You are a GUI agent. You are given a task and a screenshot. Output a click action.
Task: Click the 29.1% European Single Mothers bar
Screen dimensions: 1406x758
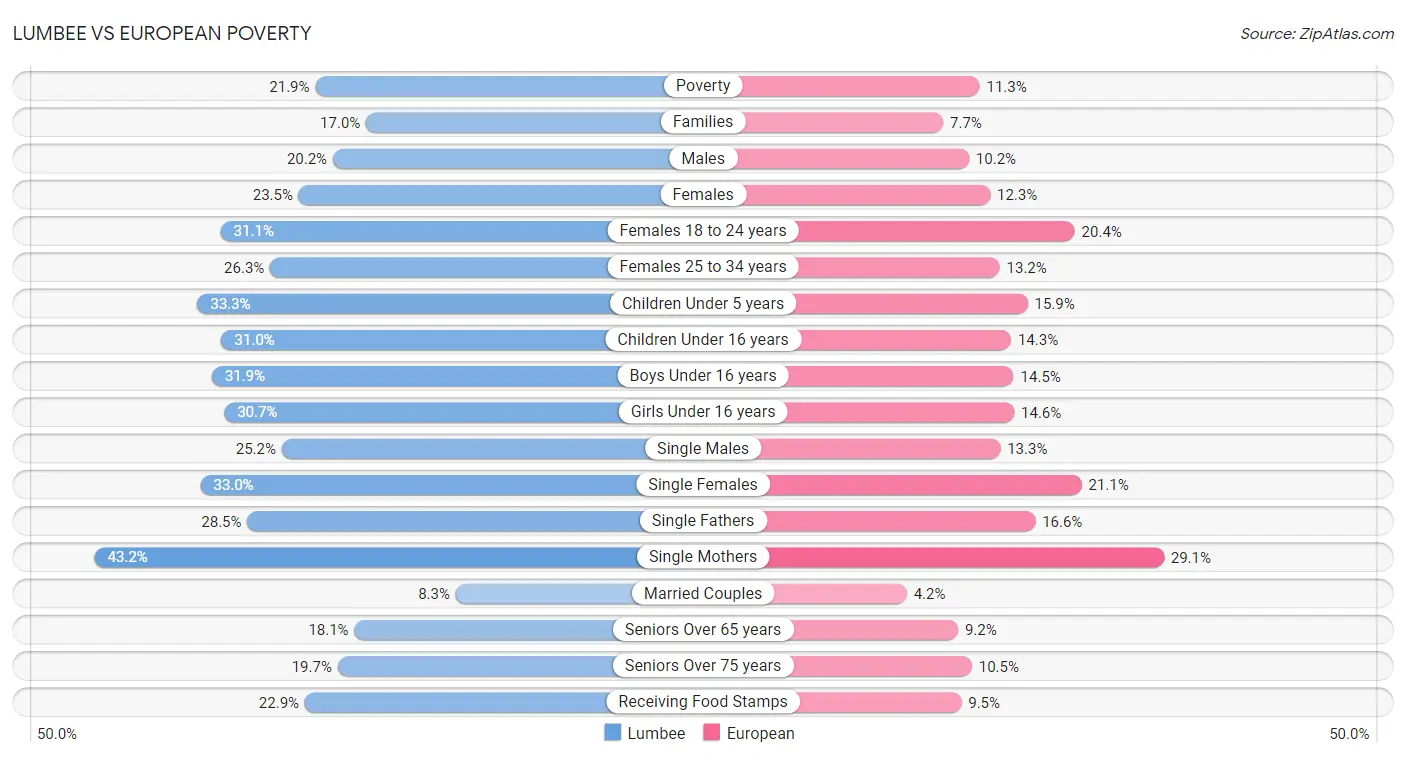pos(934,557)
